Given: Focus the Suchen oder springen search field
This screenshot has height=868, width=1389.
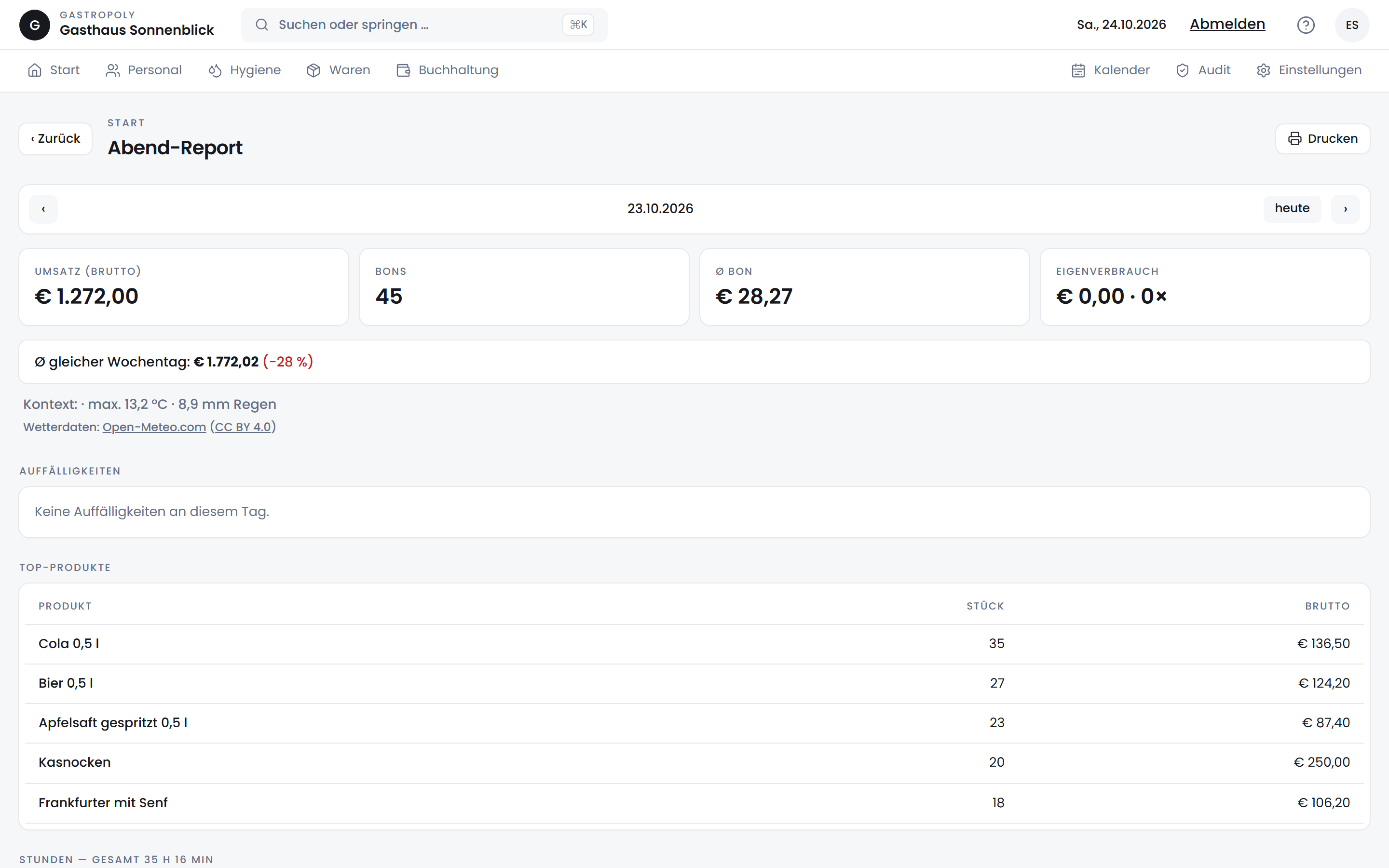Looking at the screenshot, I should (423, 25).
